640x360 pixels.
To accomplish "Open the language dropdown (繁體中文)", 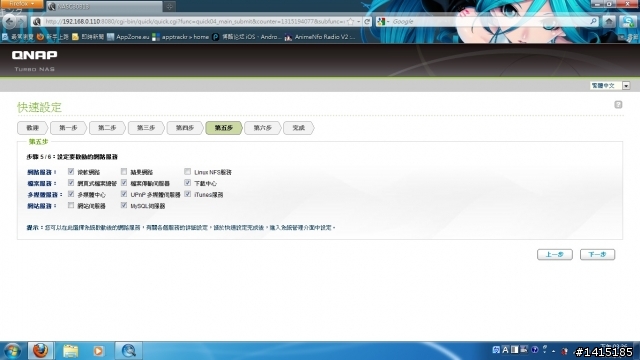I will coord(610,85).
